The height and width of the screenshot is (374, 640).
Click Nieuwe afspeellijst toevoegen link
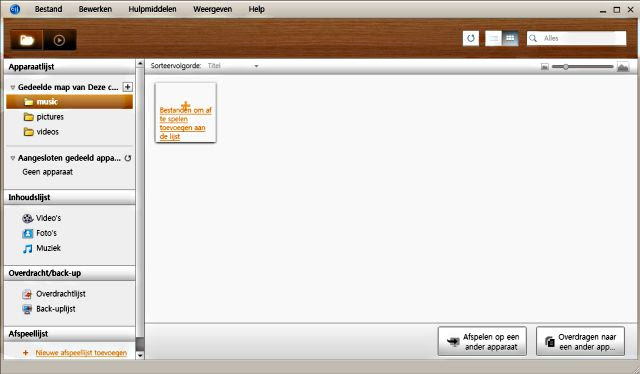click(81, 353)
